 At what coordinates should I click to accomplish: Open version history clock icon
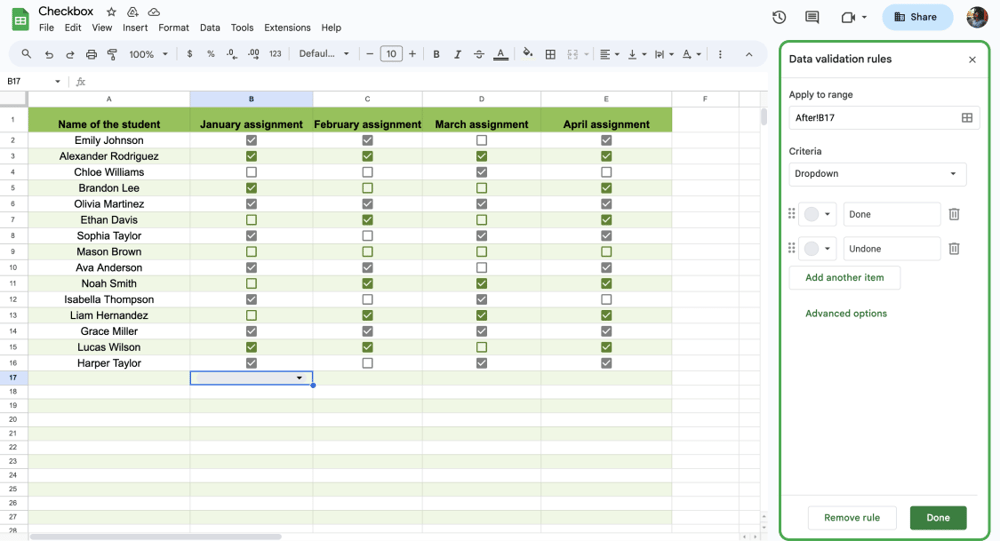tap(779, 17)
